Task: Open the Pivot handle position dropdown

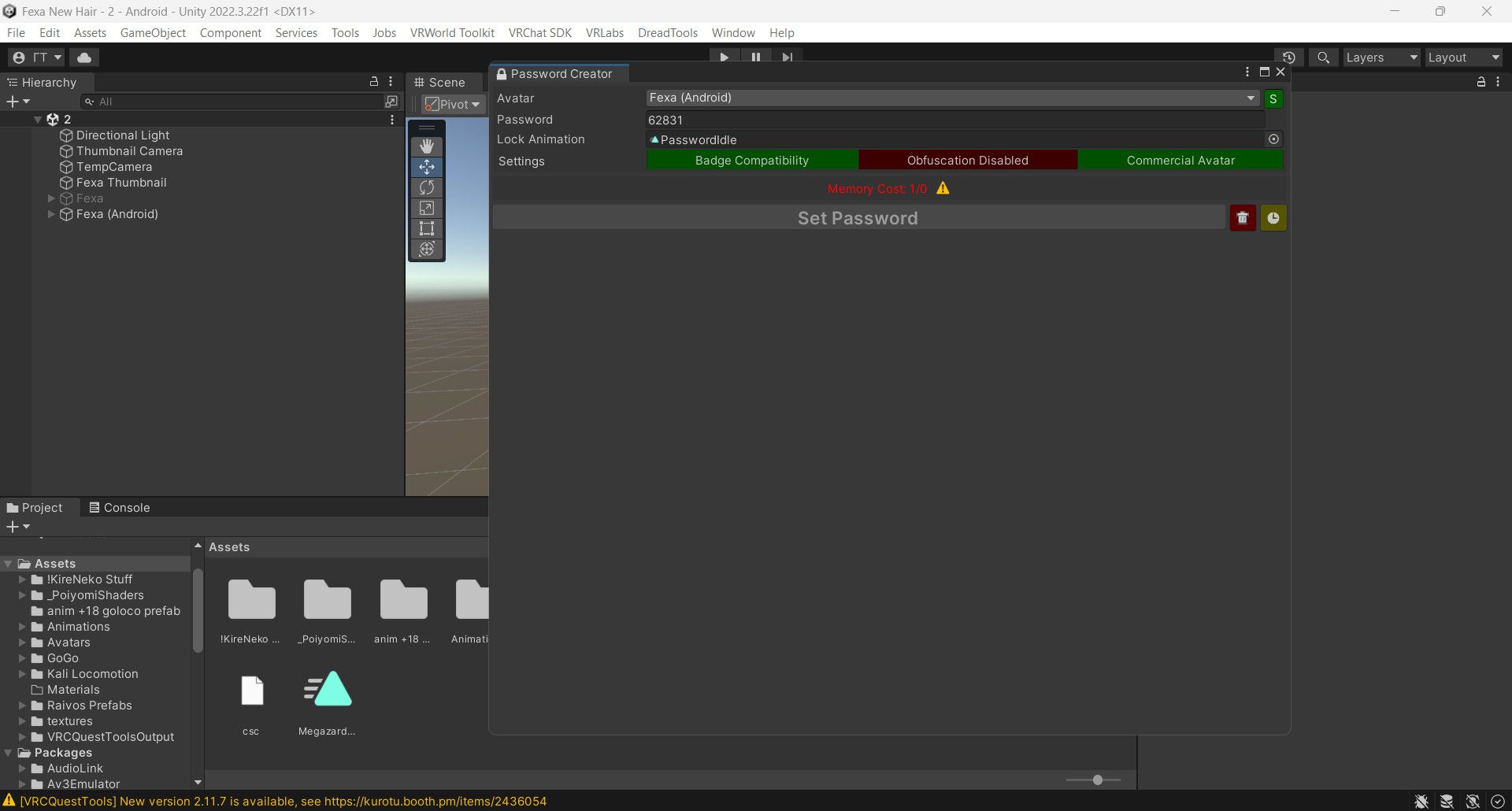Action: coord(453,104)
